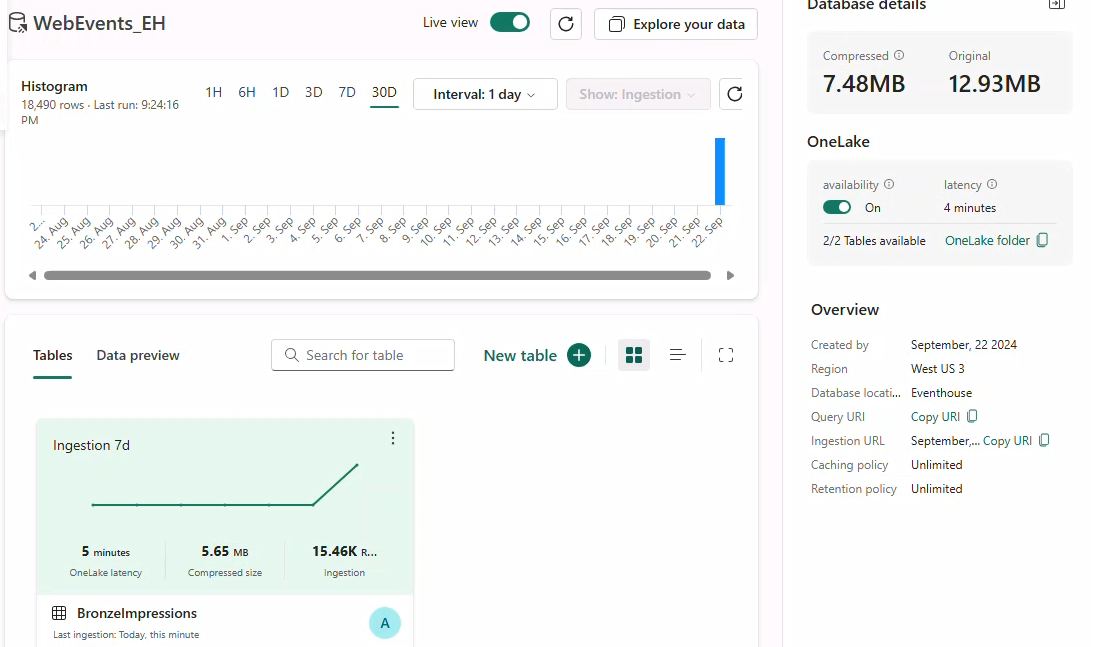Screen dimensions: 1094x647
Task: Refresh the histogram data
Action: point(734,94)
